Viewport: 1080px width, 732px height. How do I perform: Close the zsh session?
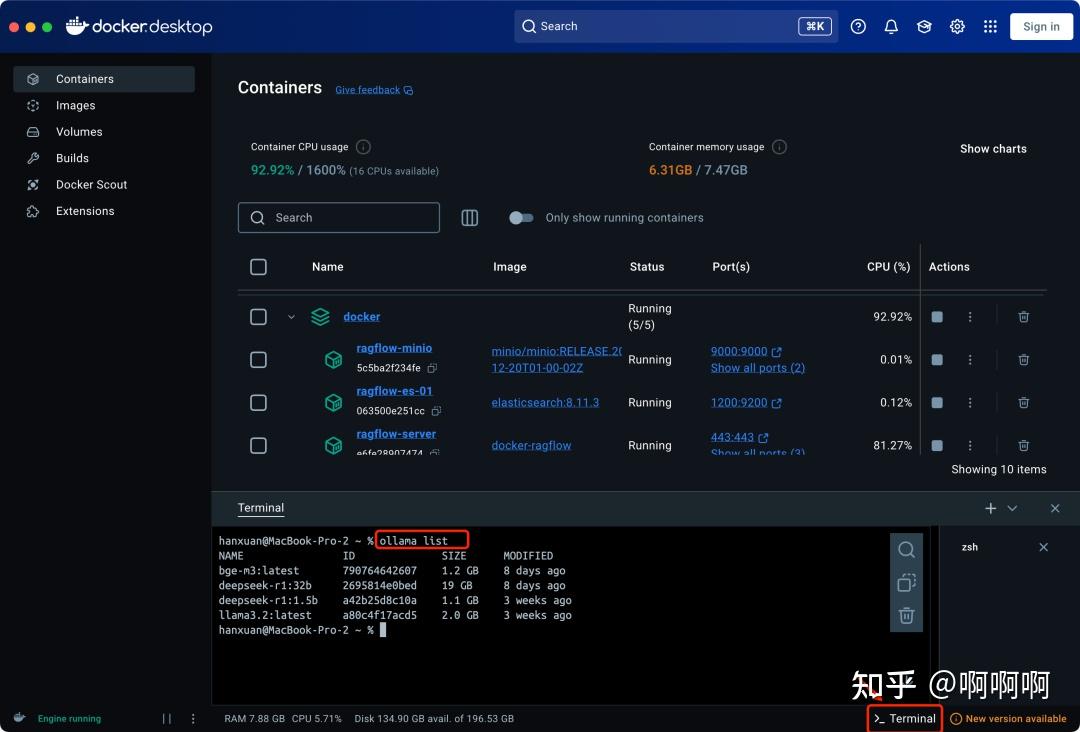coord(1043,547)
